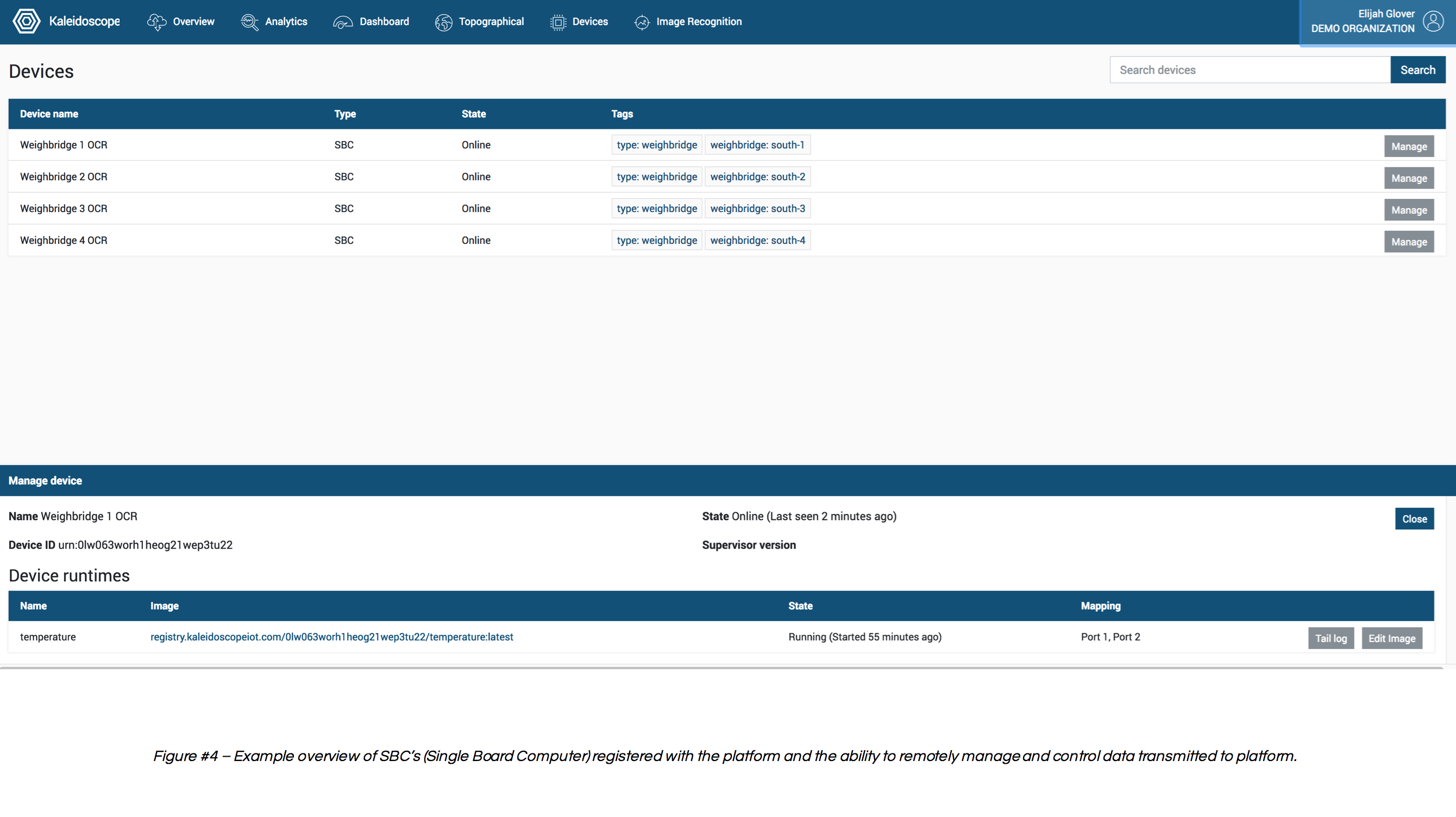Click the Search devices input field

pos(1250,70)
